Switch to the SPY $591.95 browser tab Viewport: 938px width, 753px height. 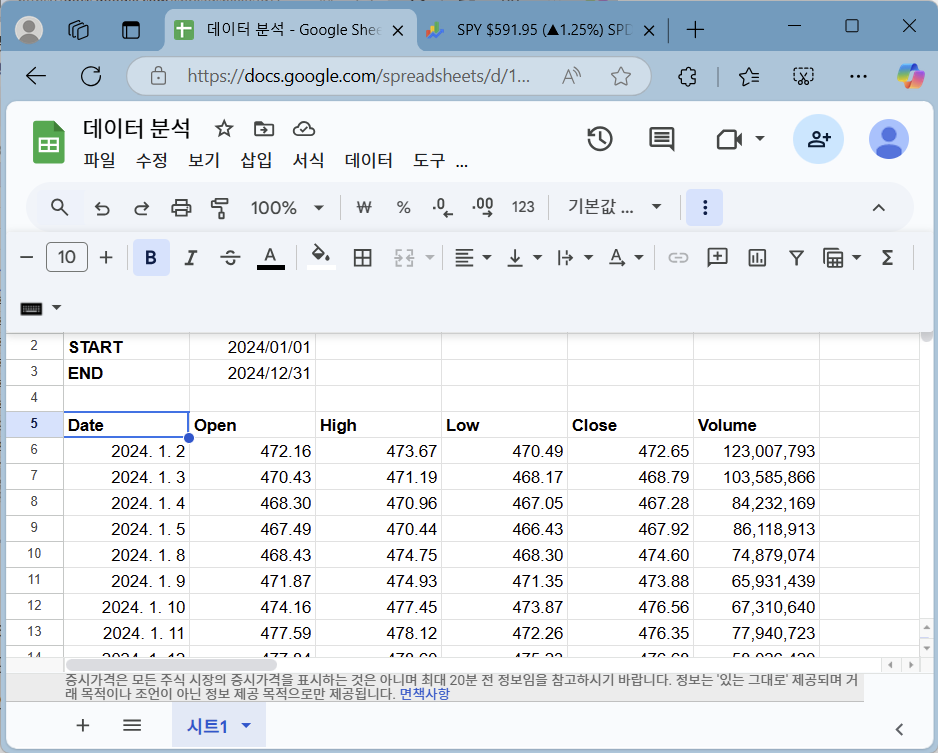540,30
